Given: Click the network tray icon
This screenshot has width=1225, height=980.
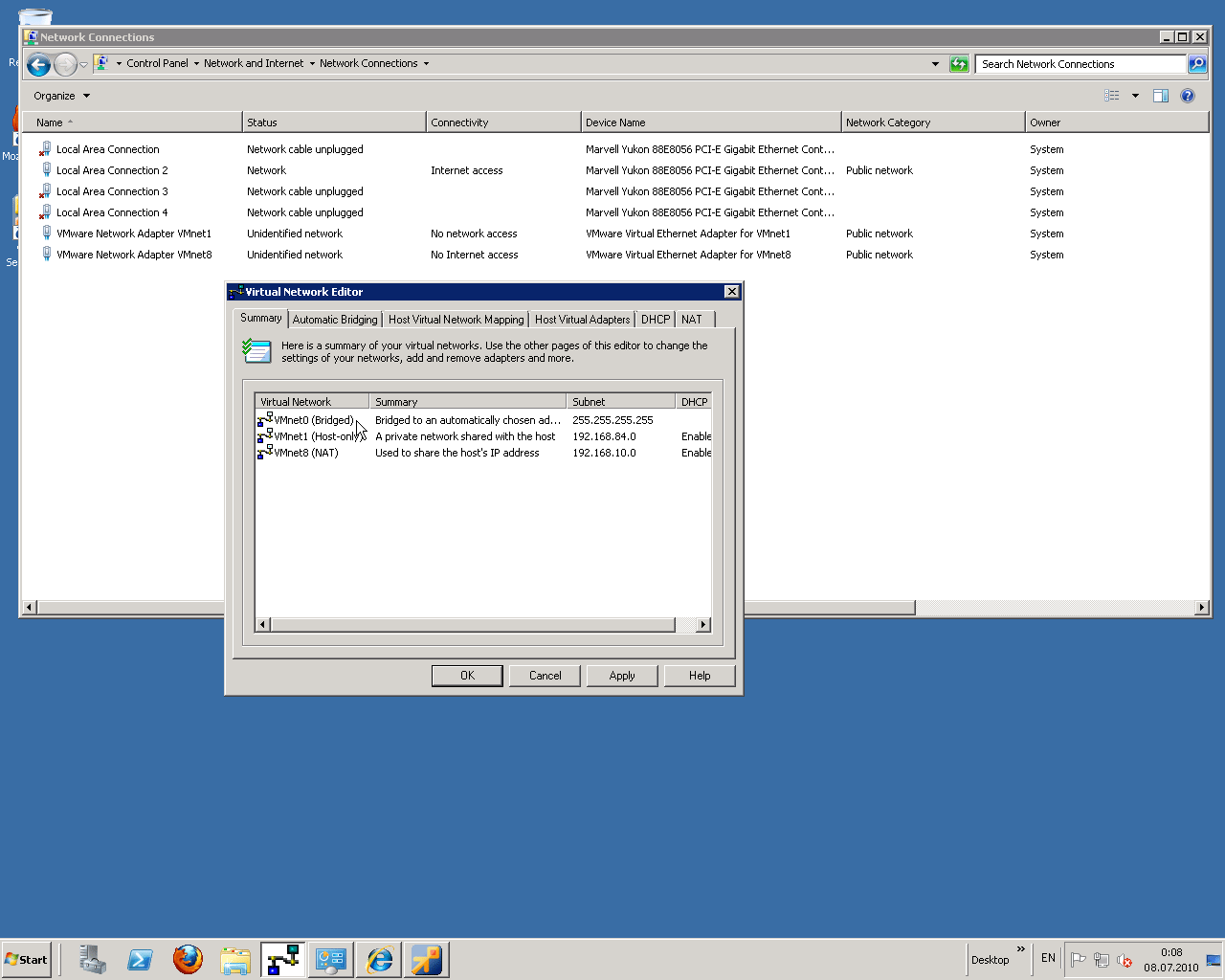Looking at the screenshot, I should click(x=1102, y=960).
